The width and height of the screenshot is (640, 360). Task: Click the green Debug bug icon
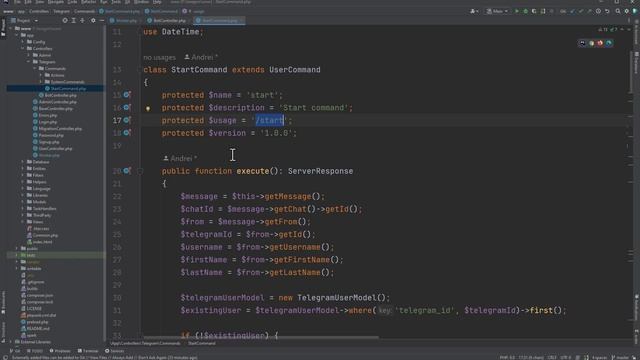[x=525, y=11]
